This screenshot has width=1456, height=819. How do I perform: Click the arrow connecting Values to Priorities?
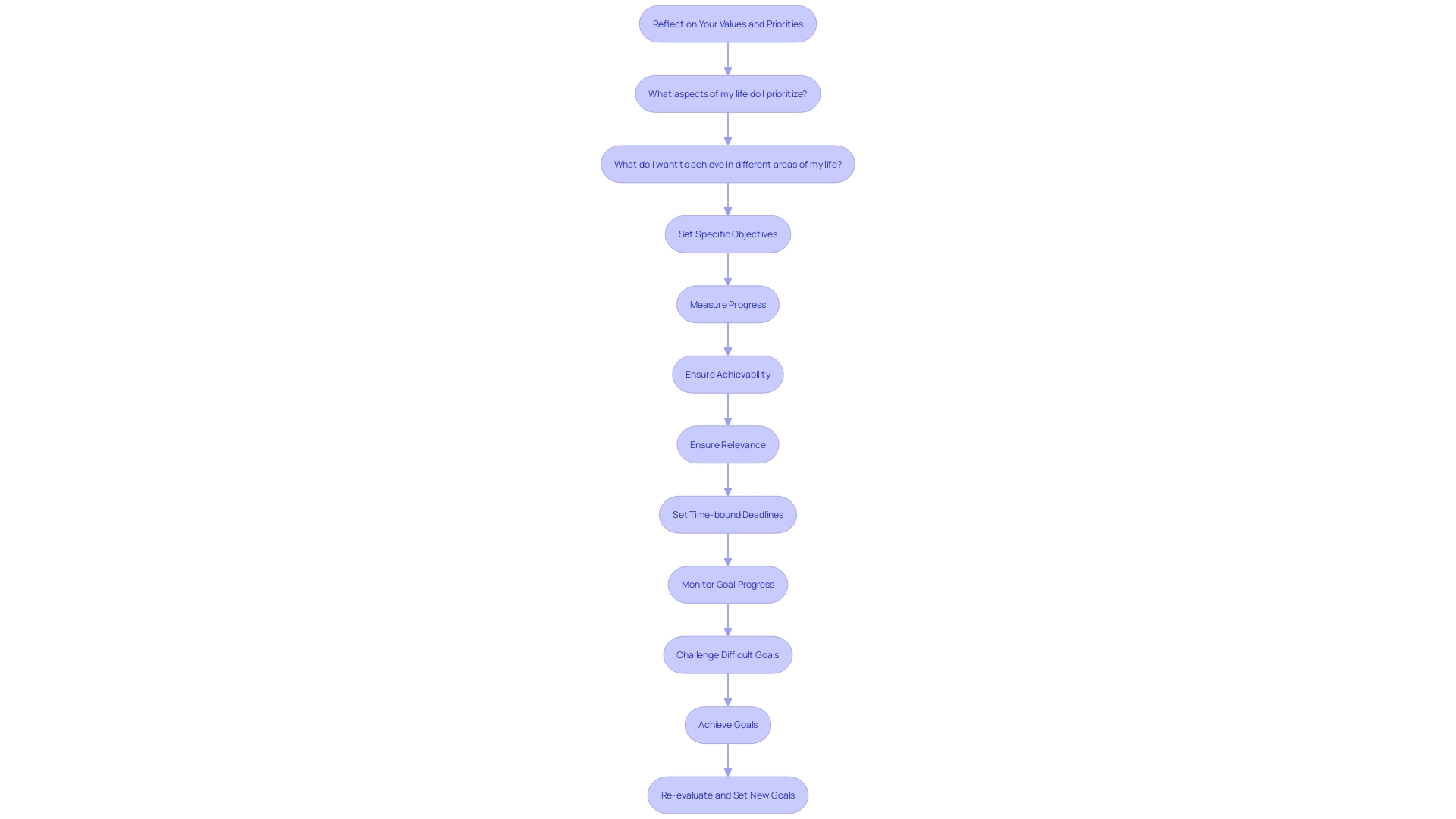(727, 58)
